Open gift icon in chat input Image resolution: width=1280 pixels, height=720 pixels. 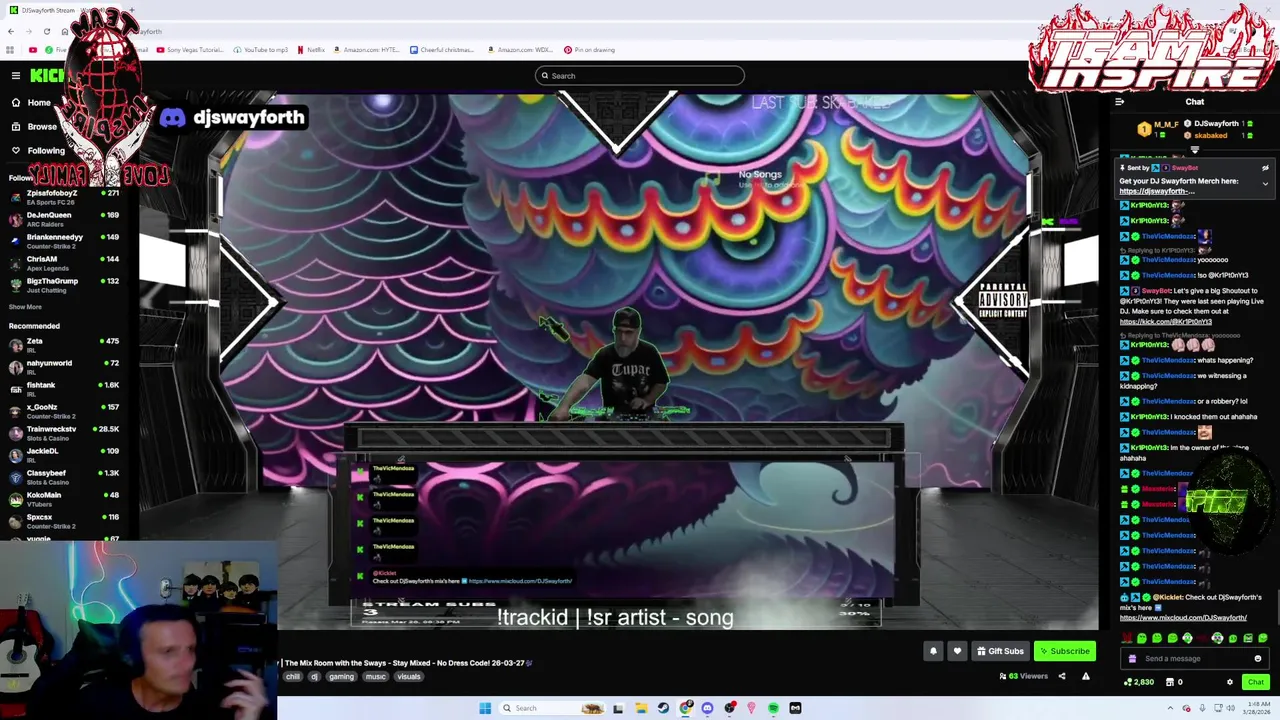click(x=1132, y=659)
